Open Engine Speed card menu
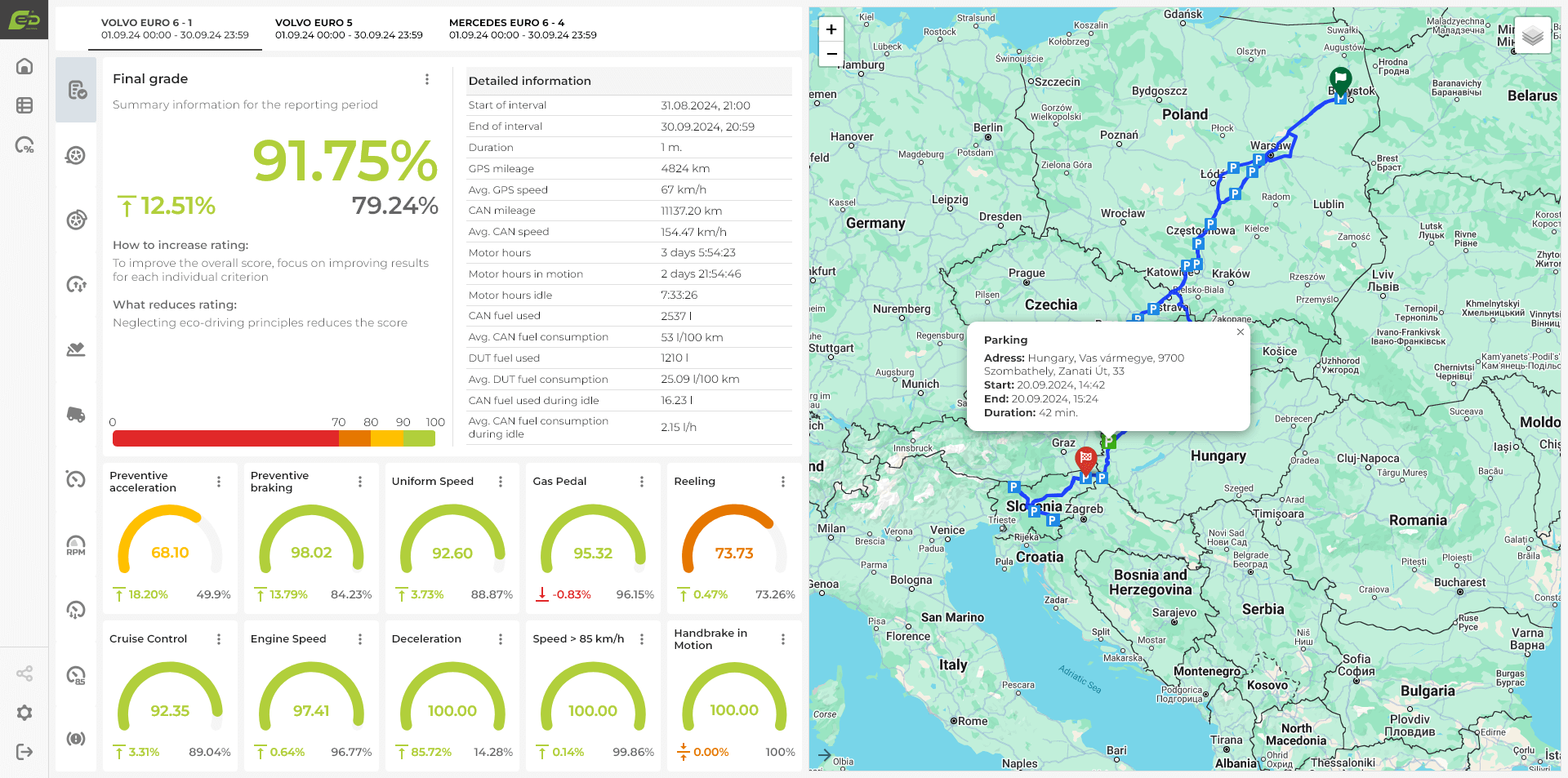The image size is (1568, 778). pyautogui.click(x=360, y=639)
